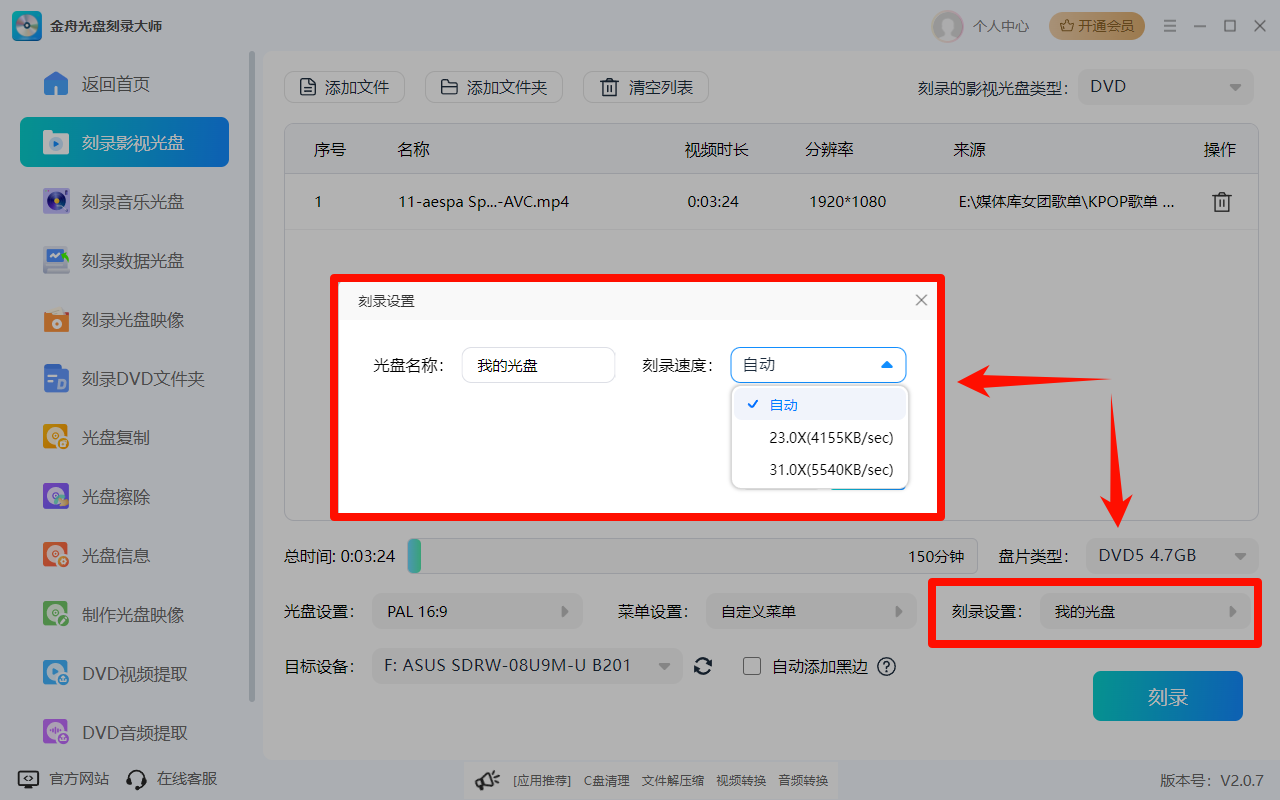Select the 刻录影视光盘 sidebar item
This screenshot has width=1280, height=800.
[x=124, y=142]
